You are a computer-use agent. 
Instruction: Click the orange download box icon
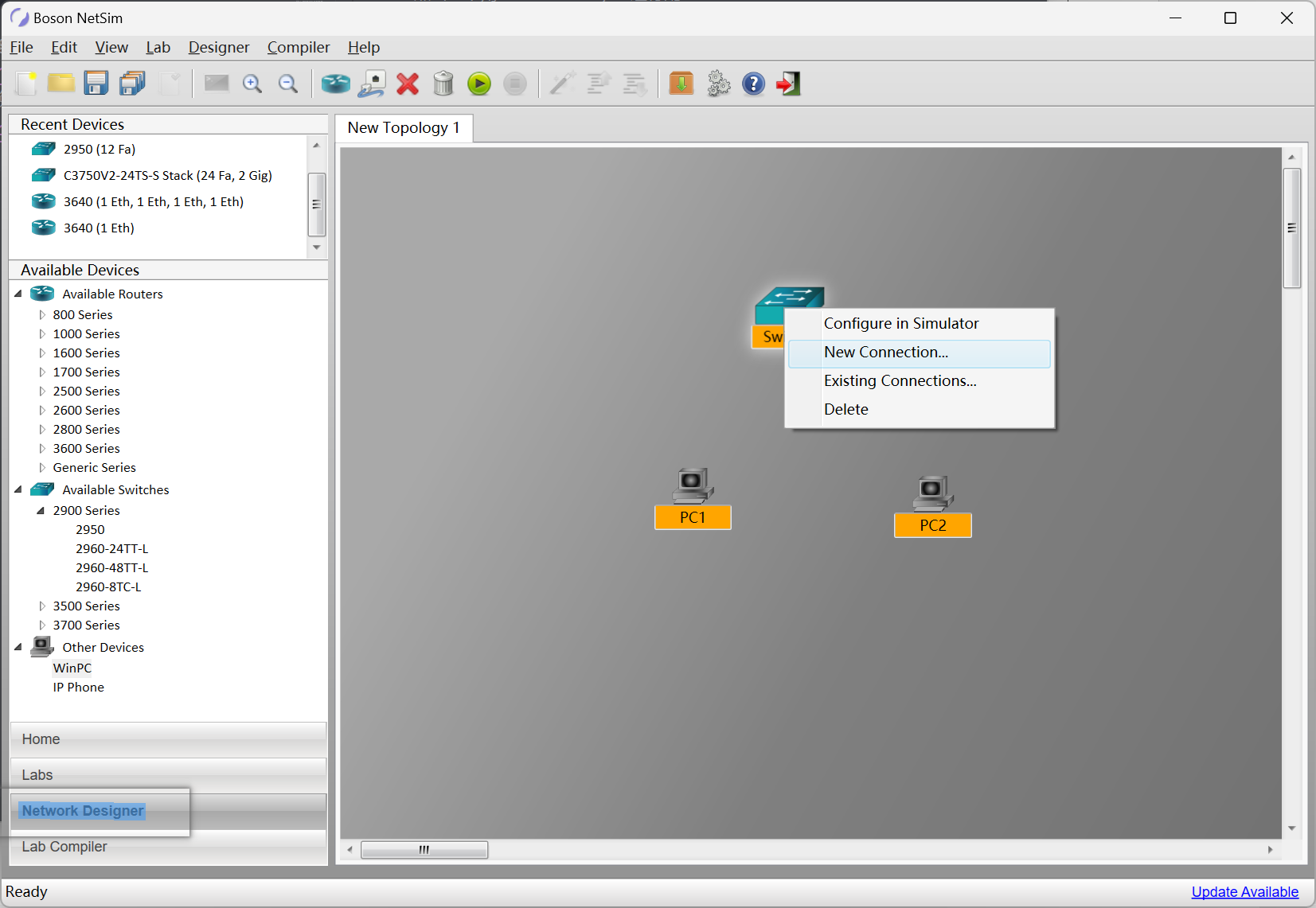[681, 84]
